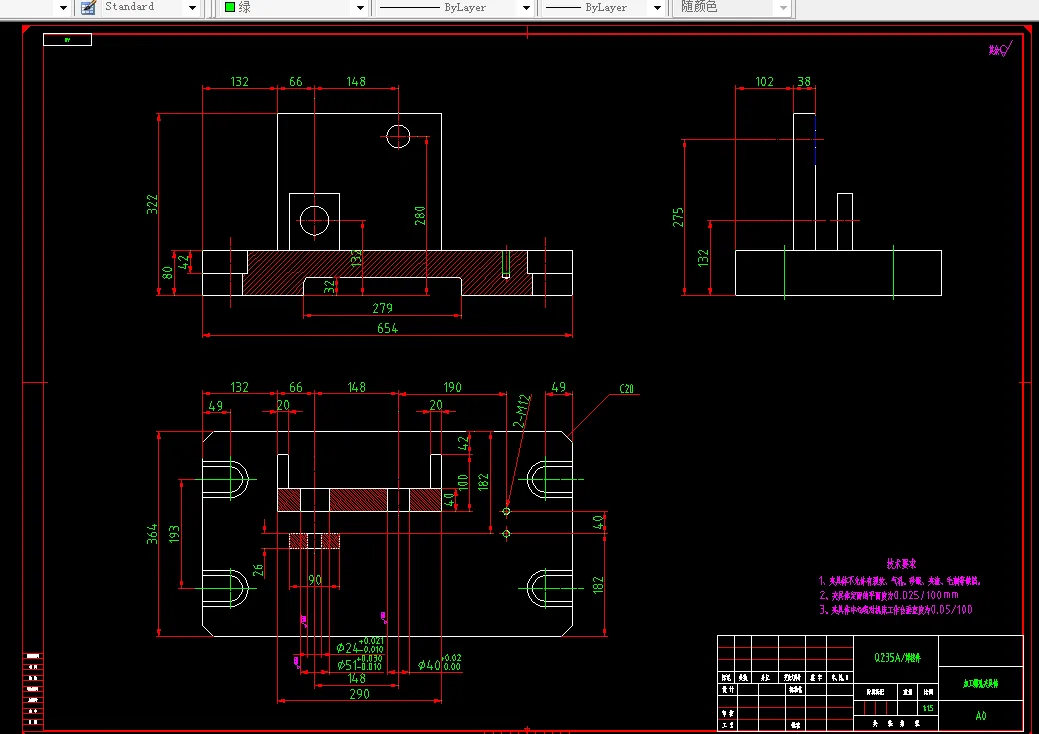
Task: Select the 290 bottom dimension
Action: coord(359,694)
